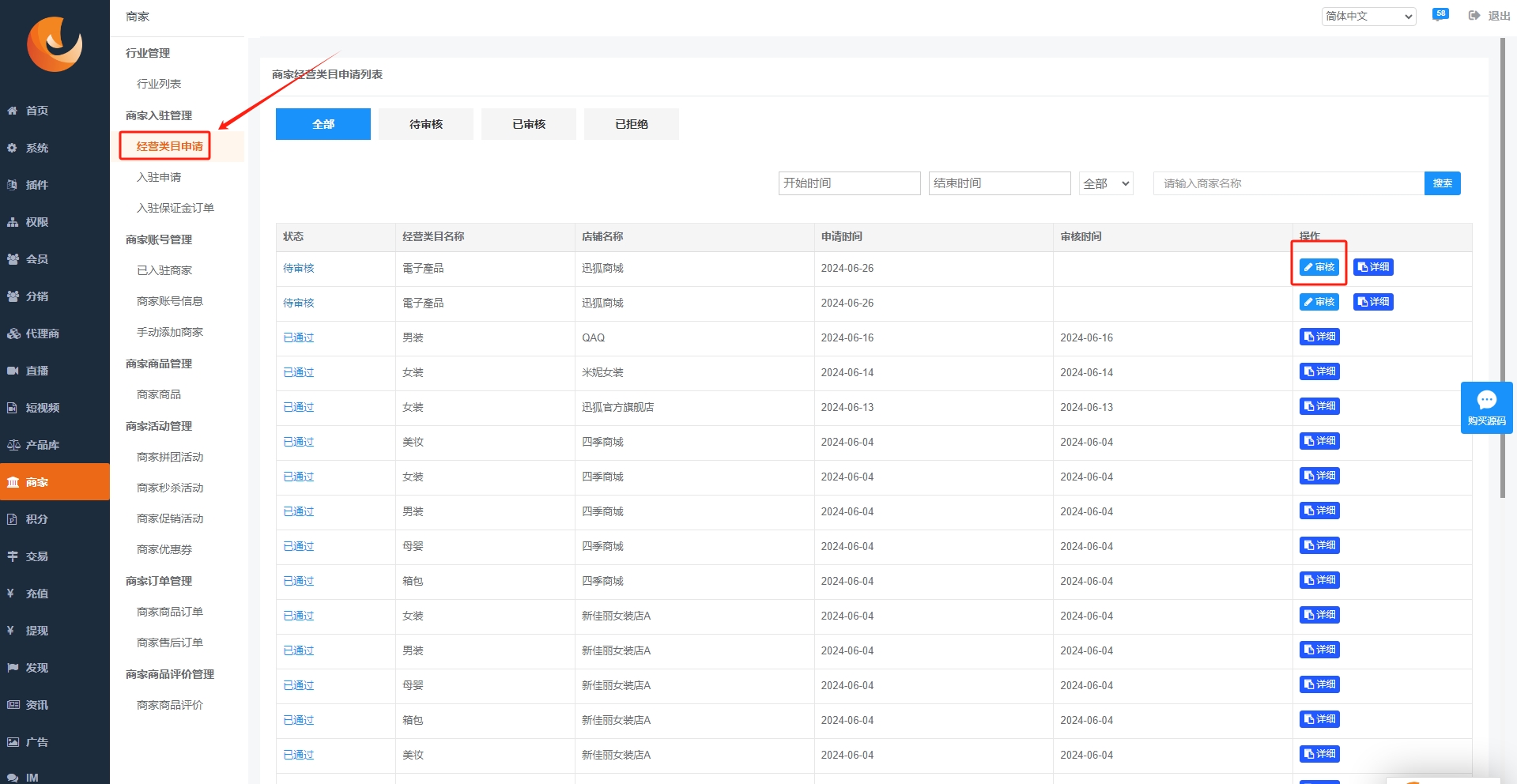1517x784 pixels.
Task: Click 已通过 status in the QAQ row
Action: [x=299, y=338]
